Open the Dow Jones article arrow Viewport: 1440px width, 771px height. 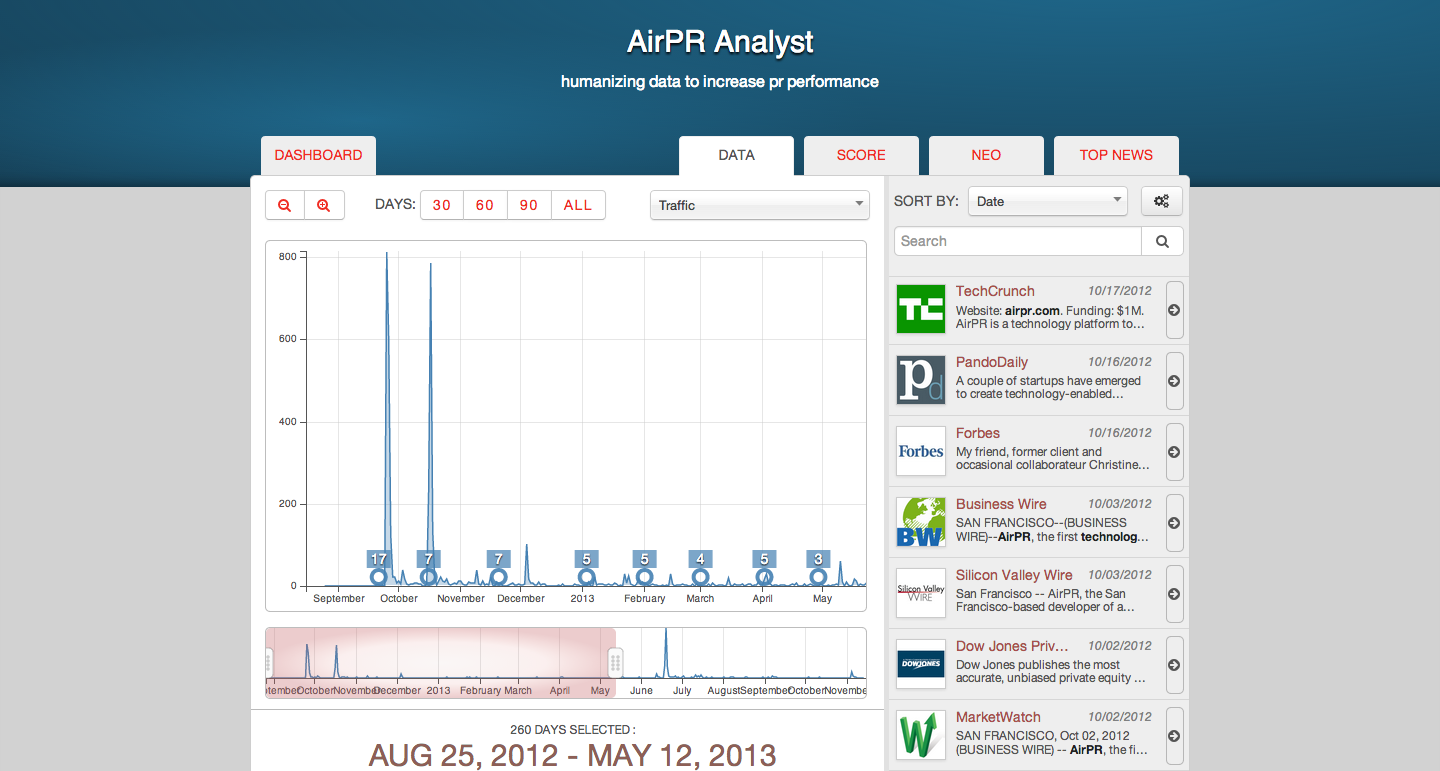1175,665
